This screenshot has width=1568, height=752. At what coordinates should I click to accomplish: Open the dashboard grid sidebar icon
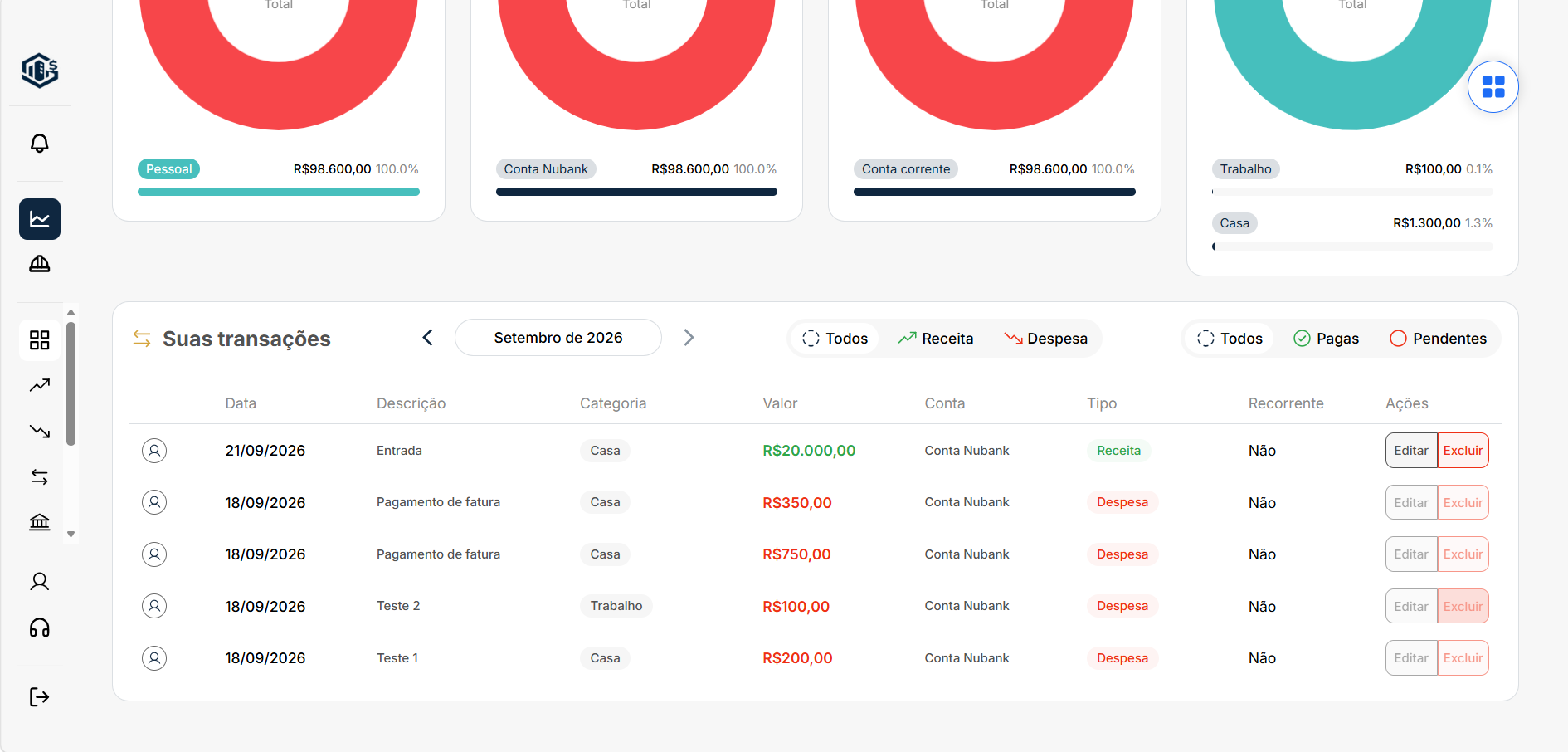pos(40,340)
